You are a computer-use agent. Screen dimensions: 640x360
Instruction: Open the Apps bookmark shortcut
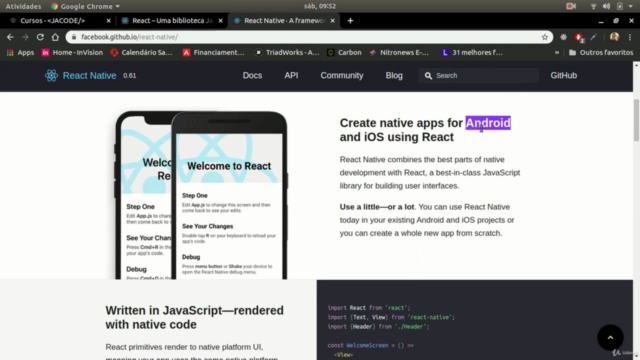click(20, 52)
